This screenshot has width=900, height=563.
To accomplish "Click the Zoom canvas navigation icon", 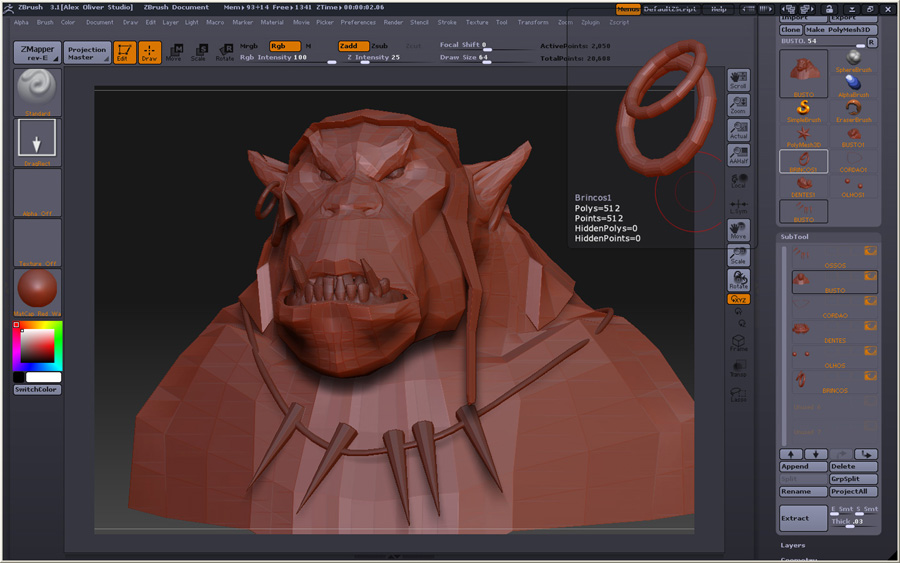I will (739, 104).
